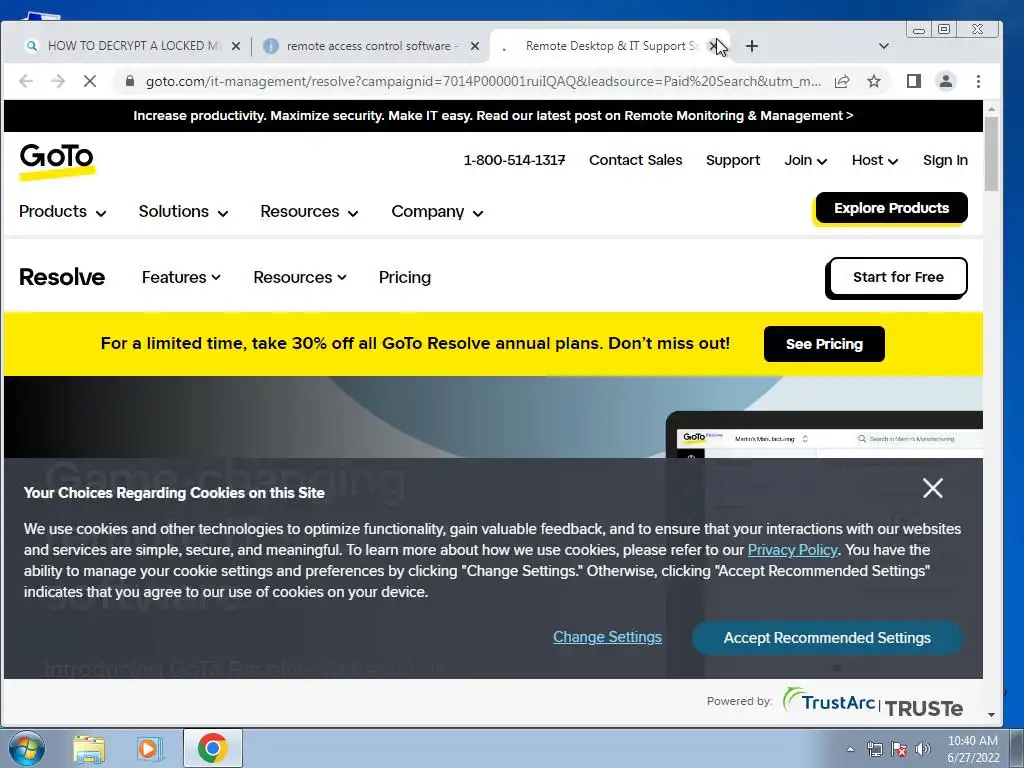Expand the Solutions menu
Image resolution: width=1024 pixels, height=768 pixels.
pos(183,212)
